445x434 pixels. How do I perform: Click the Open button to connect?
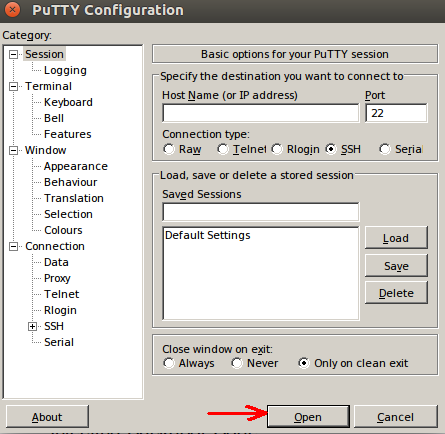coord(308,417)
